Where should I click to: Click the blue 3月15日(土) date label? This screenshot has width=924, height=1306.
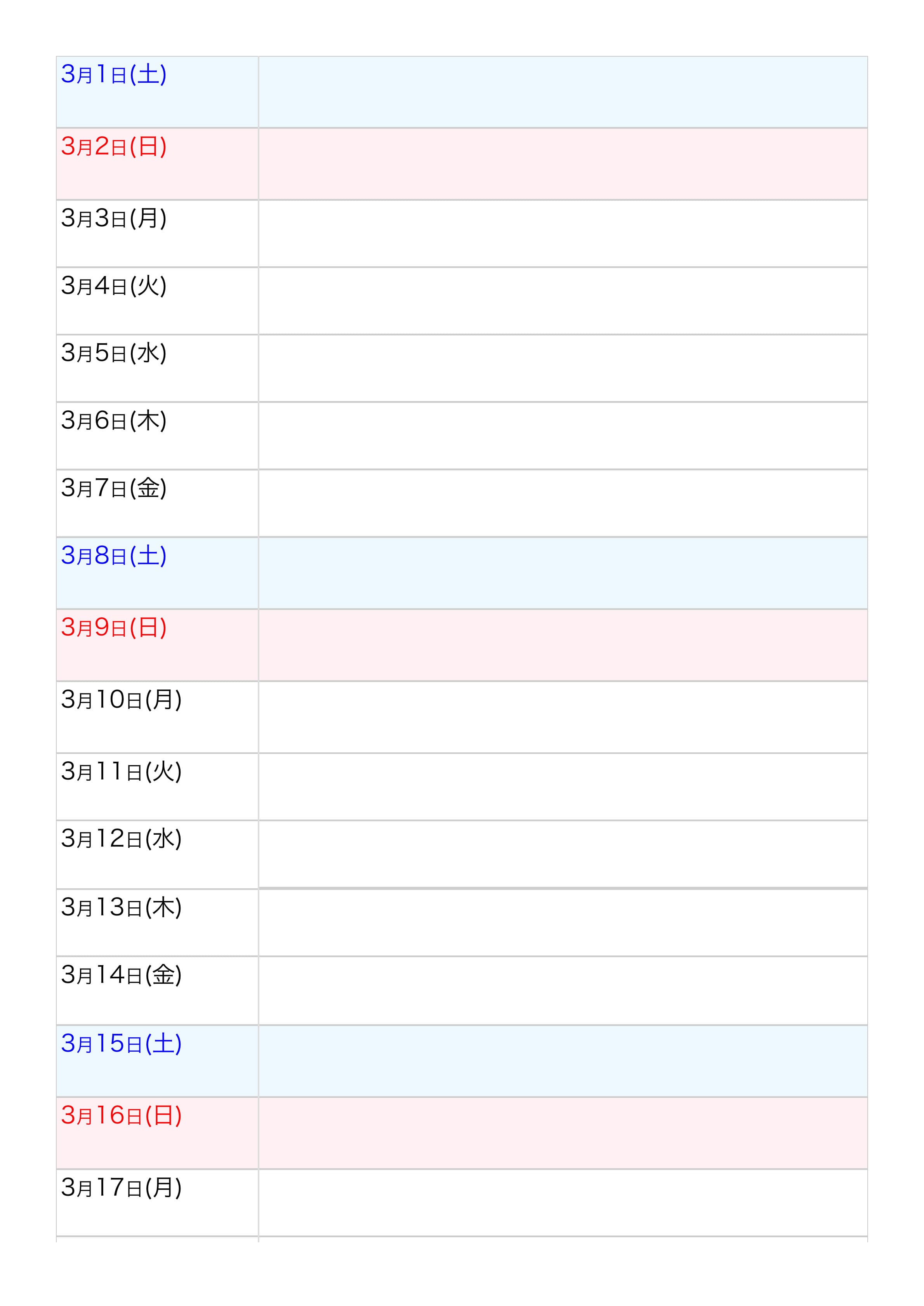pos(121,1043)
